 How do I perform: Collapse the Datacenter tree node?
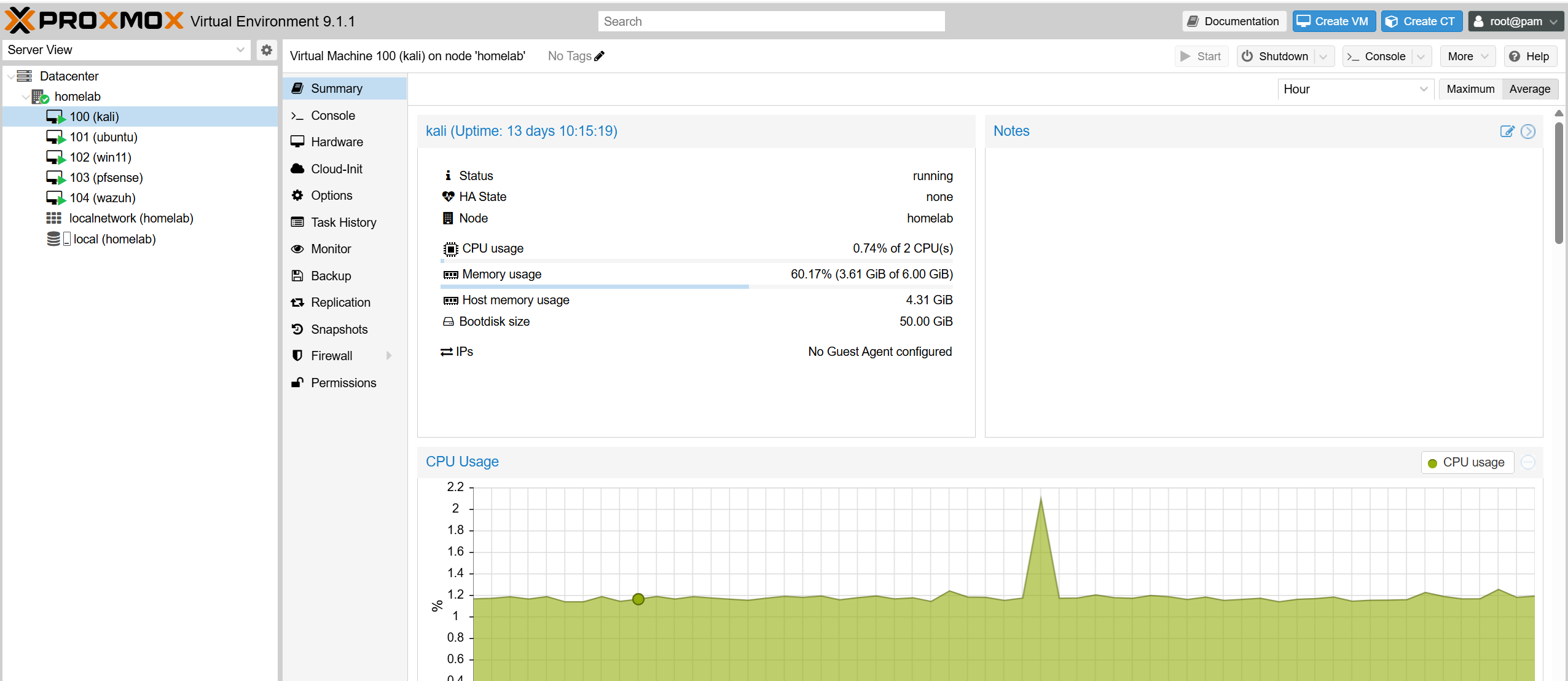pos(10,76)
